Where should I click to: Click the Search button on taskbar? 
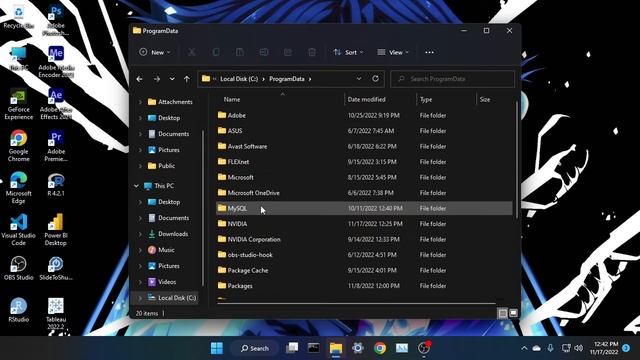255,348
